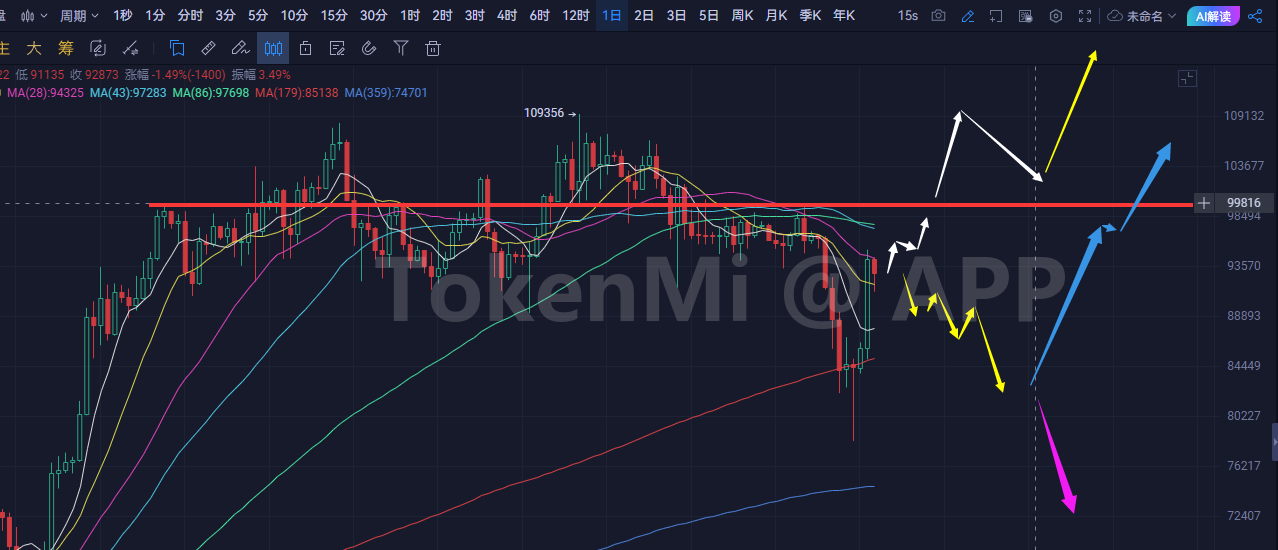Switch to the 4时 timeframe
This screenshot has width=1278, height=550.
506,16
